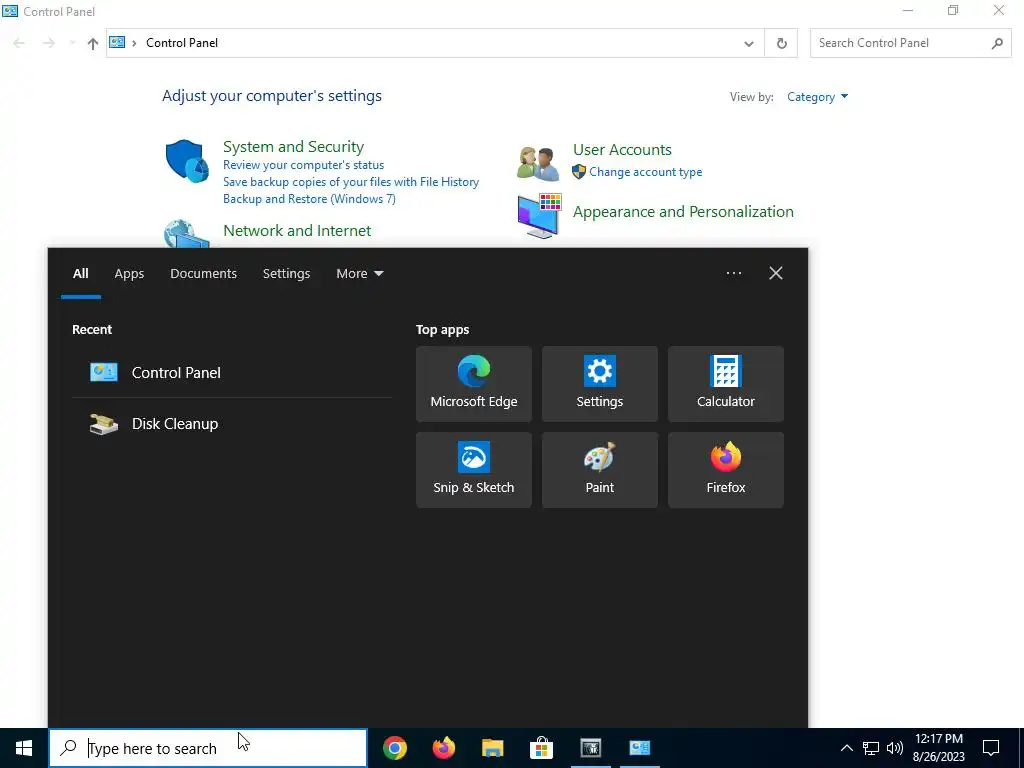Open Control Panel from Recent list
This screenshot has width=1024, height=768.
coord(232,372)
